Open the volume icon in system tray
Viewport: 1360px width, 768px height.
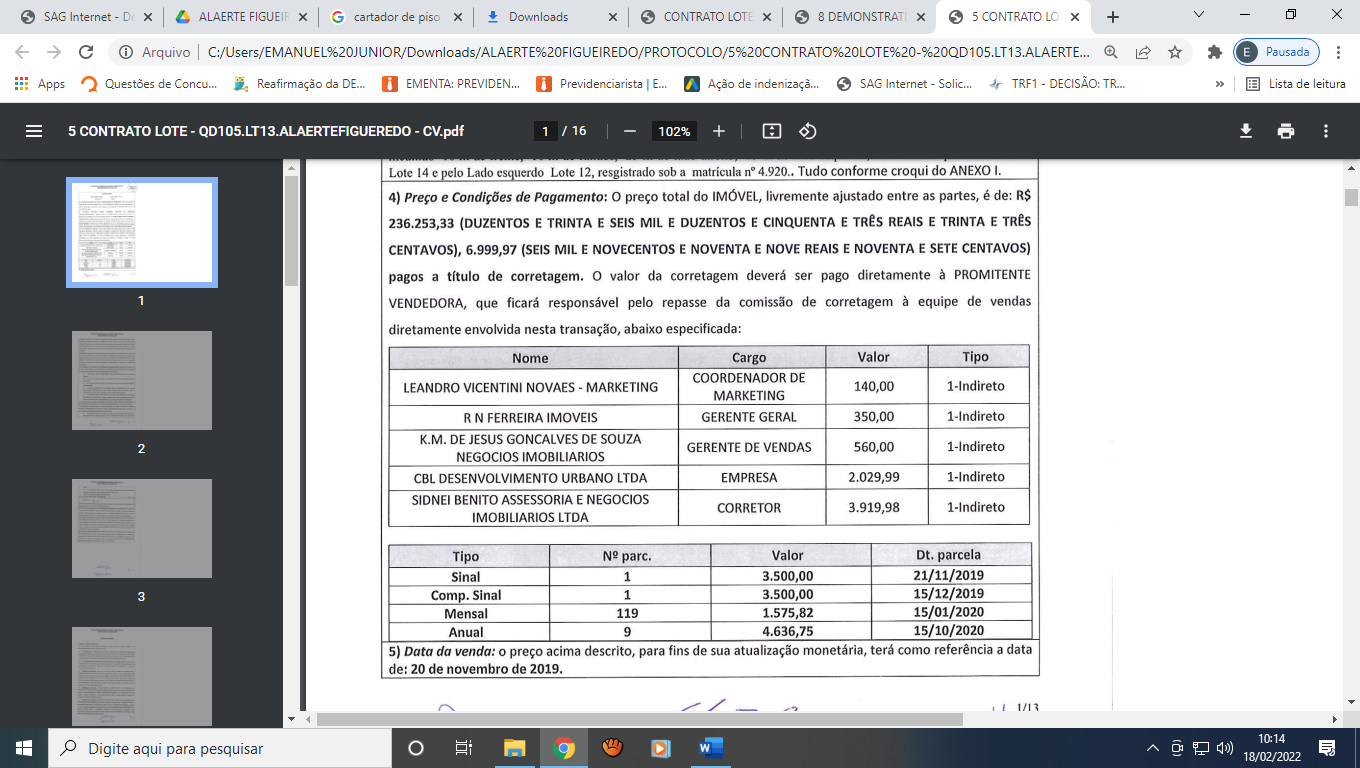tap(1225, 748)
